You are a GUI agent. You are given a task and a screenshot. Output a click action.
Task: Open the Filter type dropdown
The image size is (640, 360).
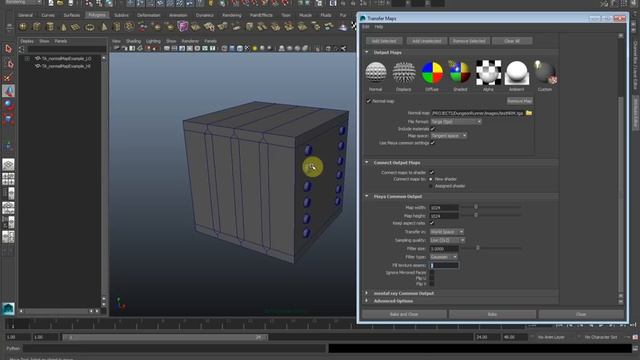[444, 257]
